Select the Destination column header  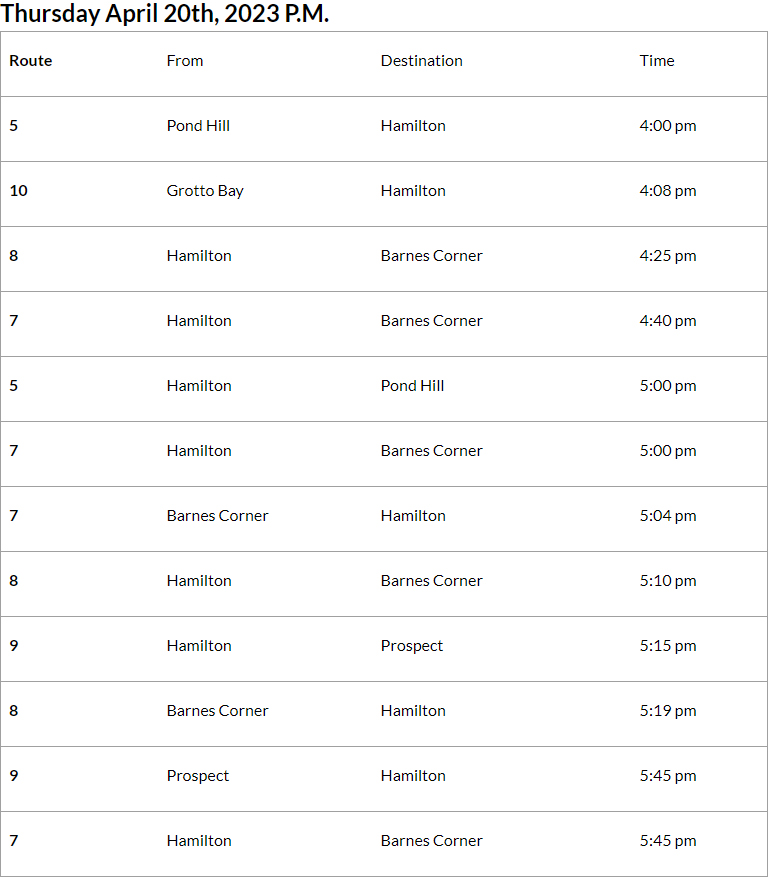pos(421,61)
